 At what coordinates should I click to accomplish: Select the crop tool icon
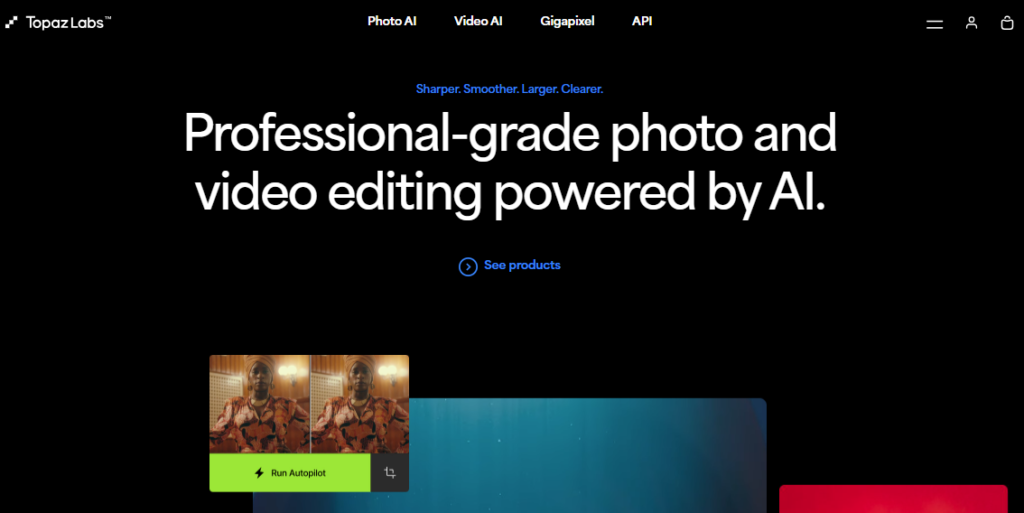click(390, 473)
